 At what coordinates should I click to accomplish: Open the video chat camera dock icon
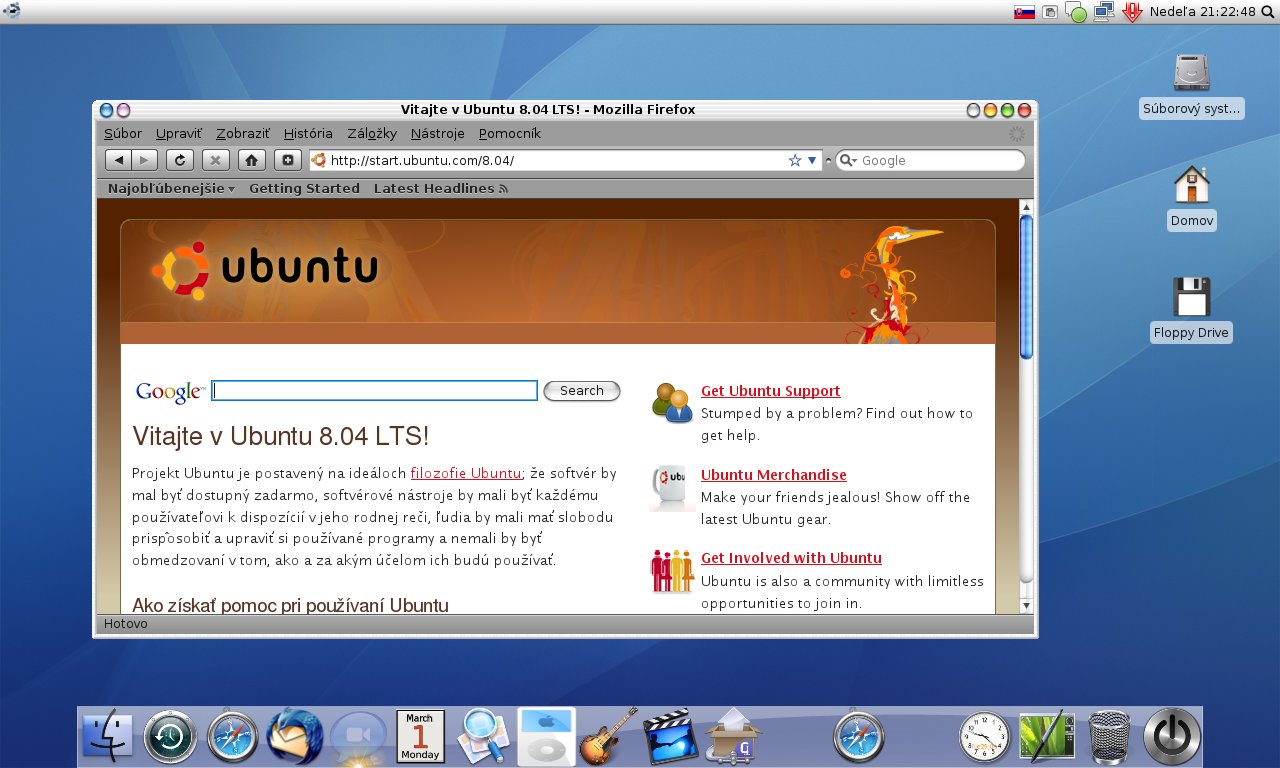coord(357,738)
